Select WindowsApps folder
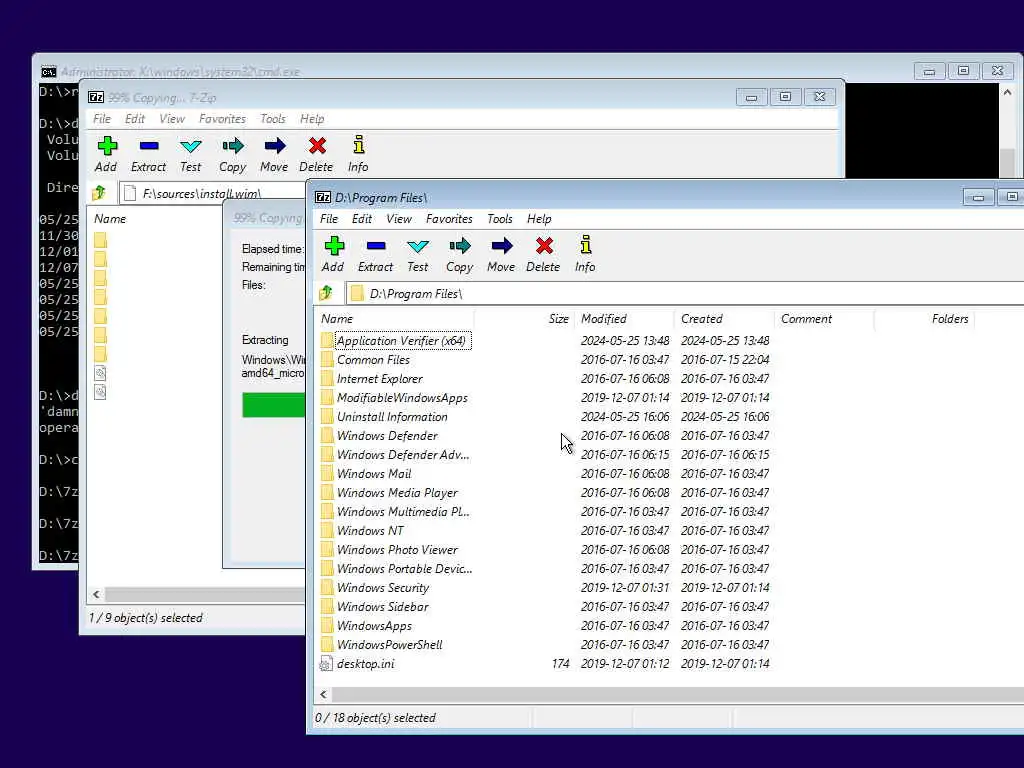 click(374, 625)
